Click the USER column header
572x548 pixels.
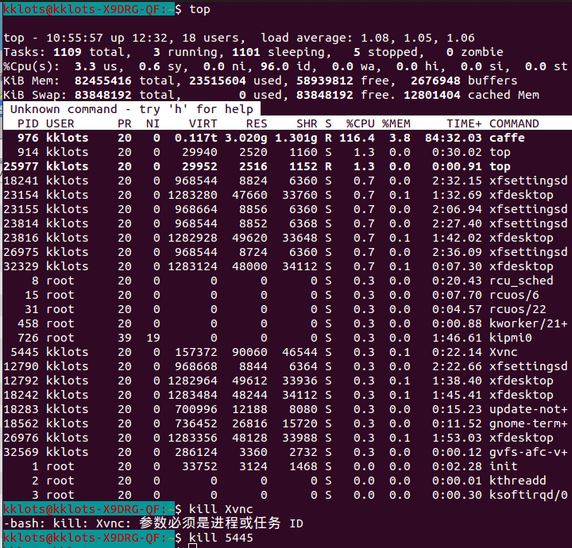point(60,124)
